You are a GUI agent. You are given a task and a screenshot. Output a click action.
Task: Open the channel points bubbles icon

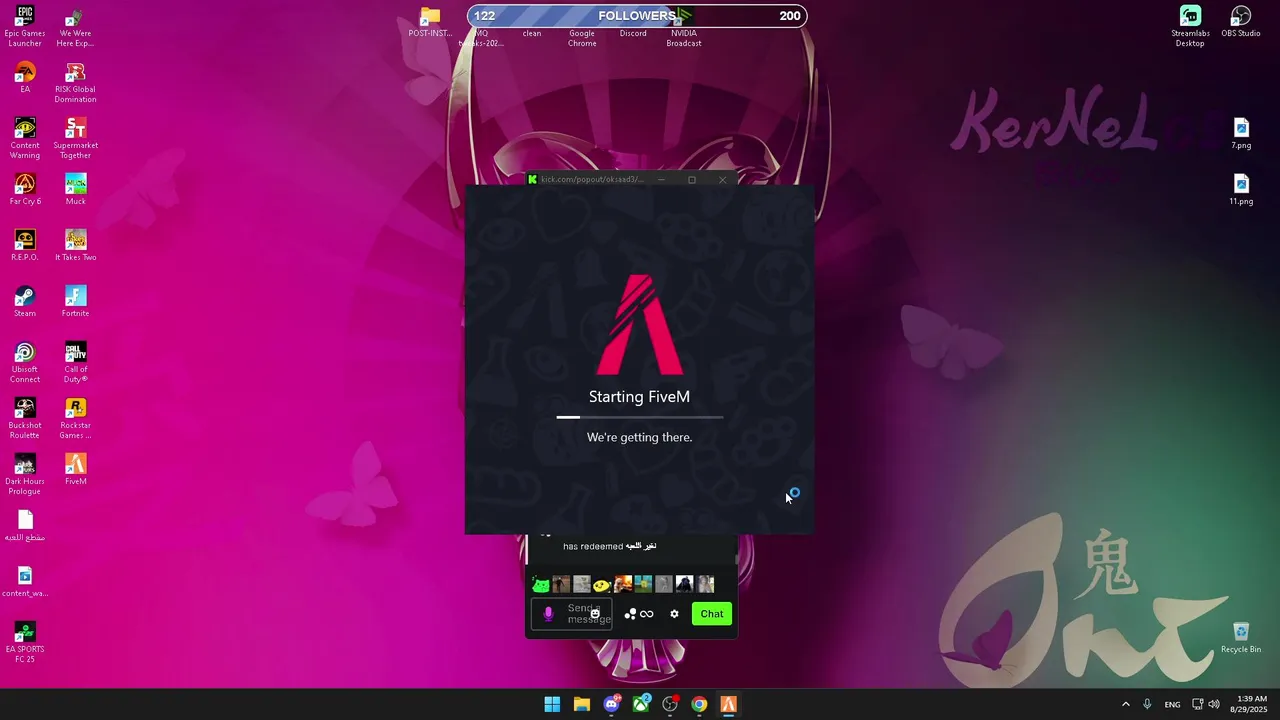click(630, 614)
